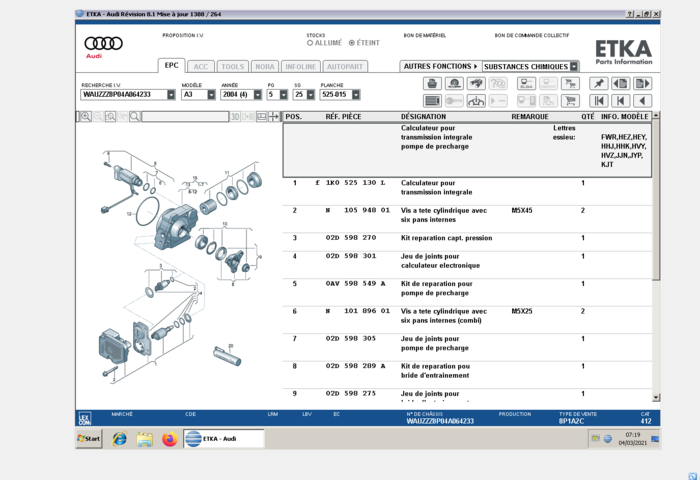Click the Windows Start button
700x480 pixels.
click(89, 438)
